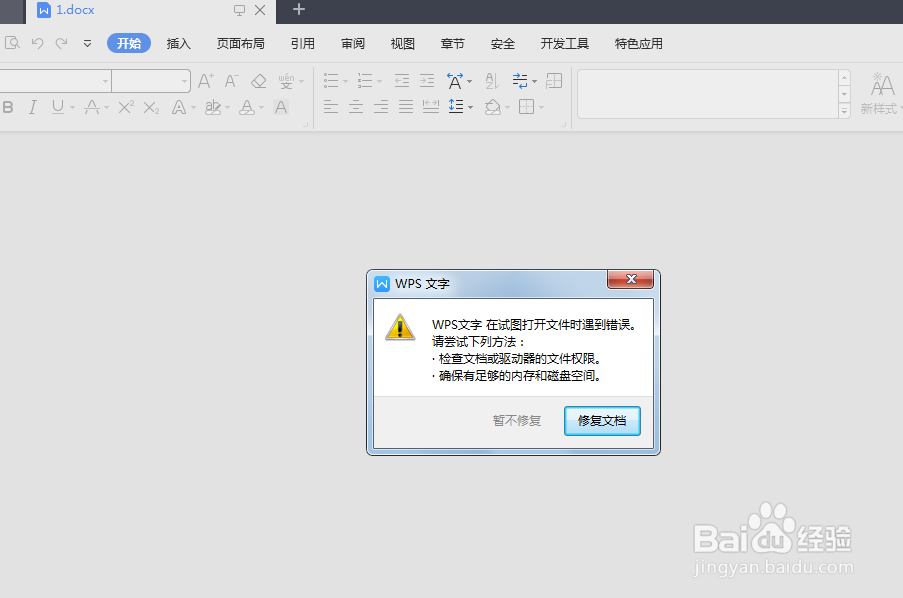The image size is (903, 598).
Task: Open the 页面布局 tab
Action: 241,43
